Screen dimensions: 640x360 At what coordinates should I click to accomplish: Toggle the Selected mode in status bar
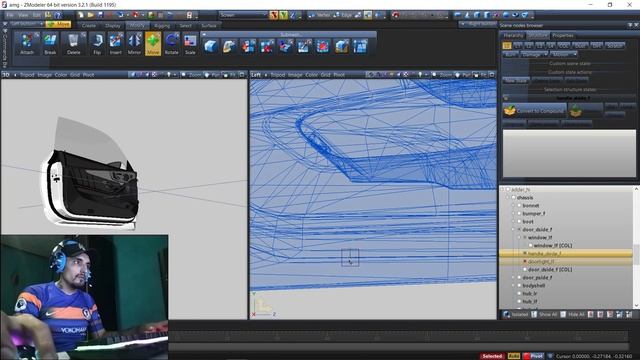coord(493,356)
